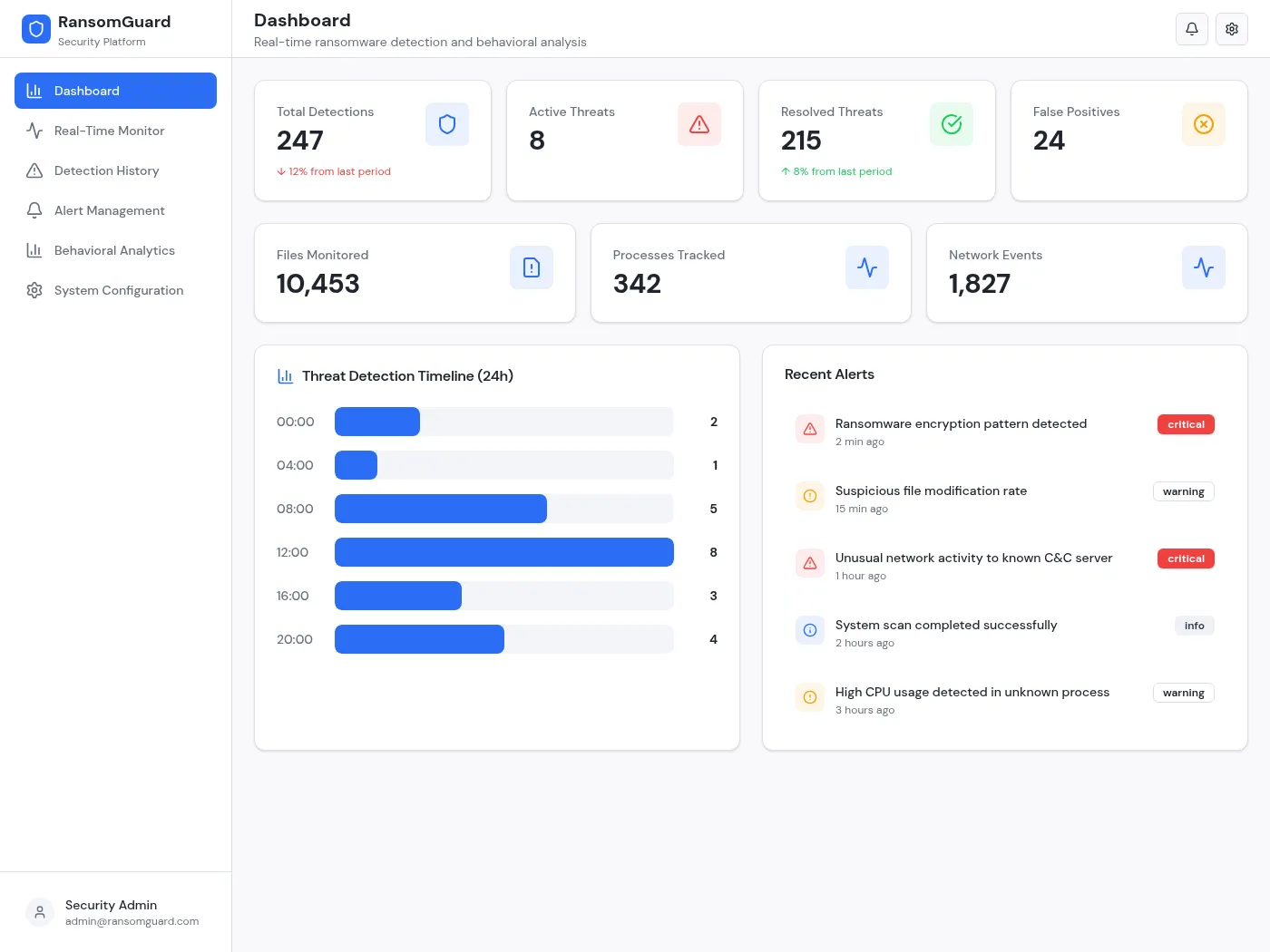
Task: Select Behavioral Analytics in sidebar
Action: pyautogui.click(x=115, y=250)
